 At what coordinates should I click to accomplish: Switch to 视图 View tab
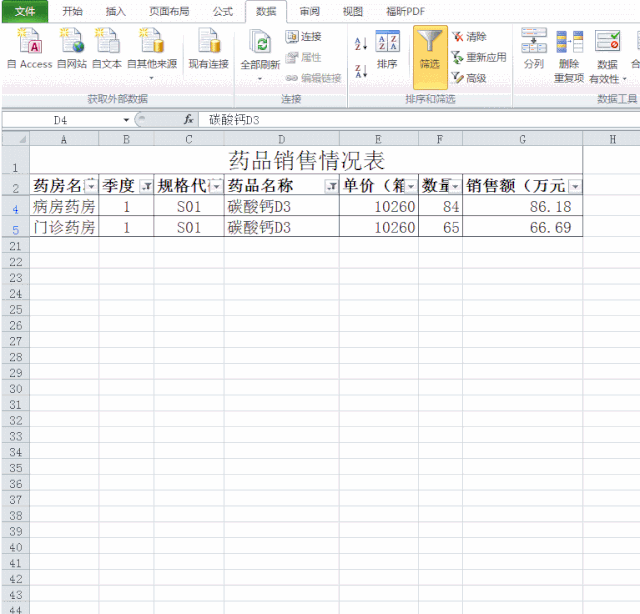point(353,11)
